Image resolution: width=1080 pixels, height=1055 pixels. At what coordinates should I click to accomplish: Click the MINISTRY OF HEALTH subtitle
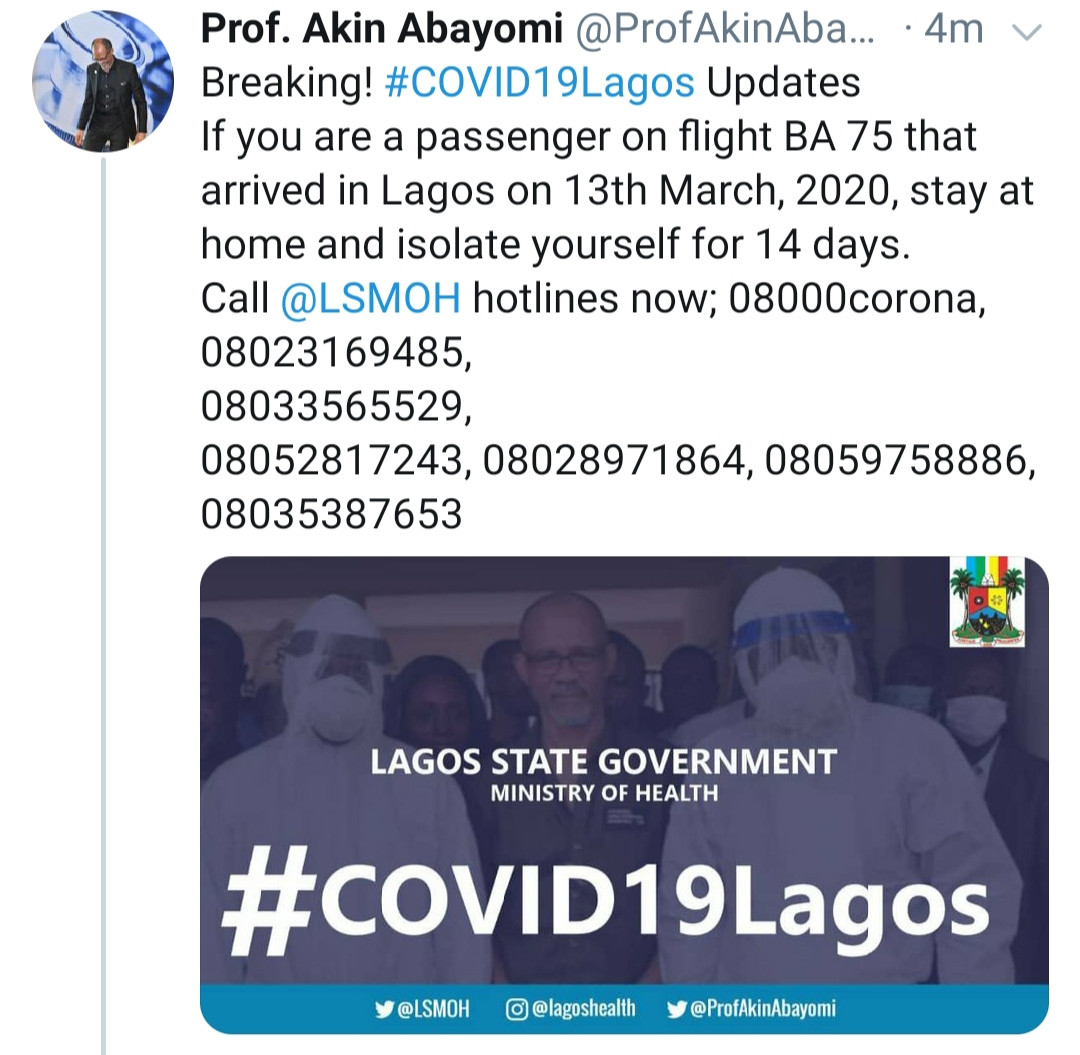point(604,795)
